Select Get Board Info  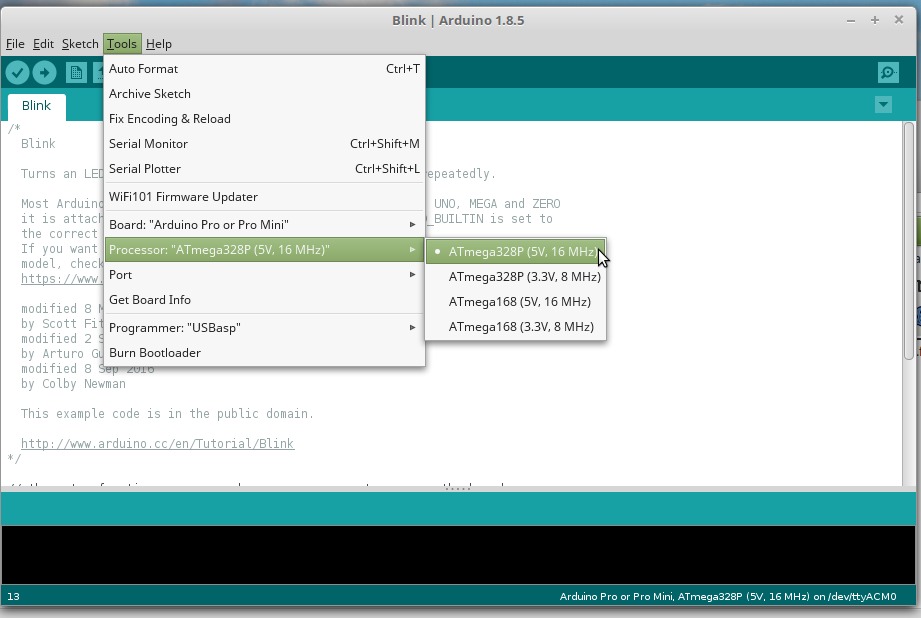(149, 300)
